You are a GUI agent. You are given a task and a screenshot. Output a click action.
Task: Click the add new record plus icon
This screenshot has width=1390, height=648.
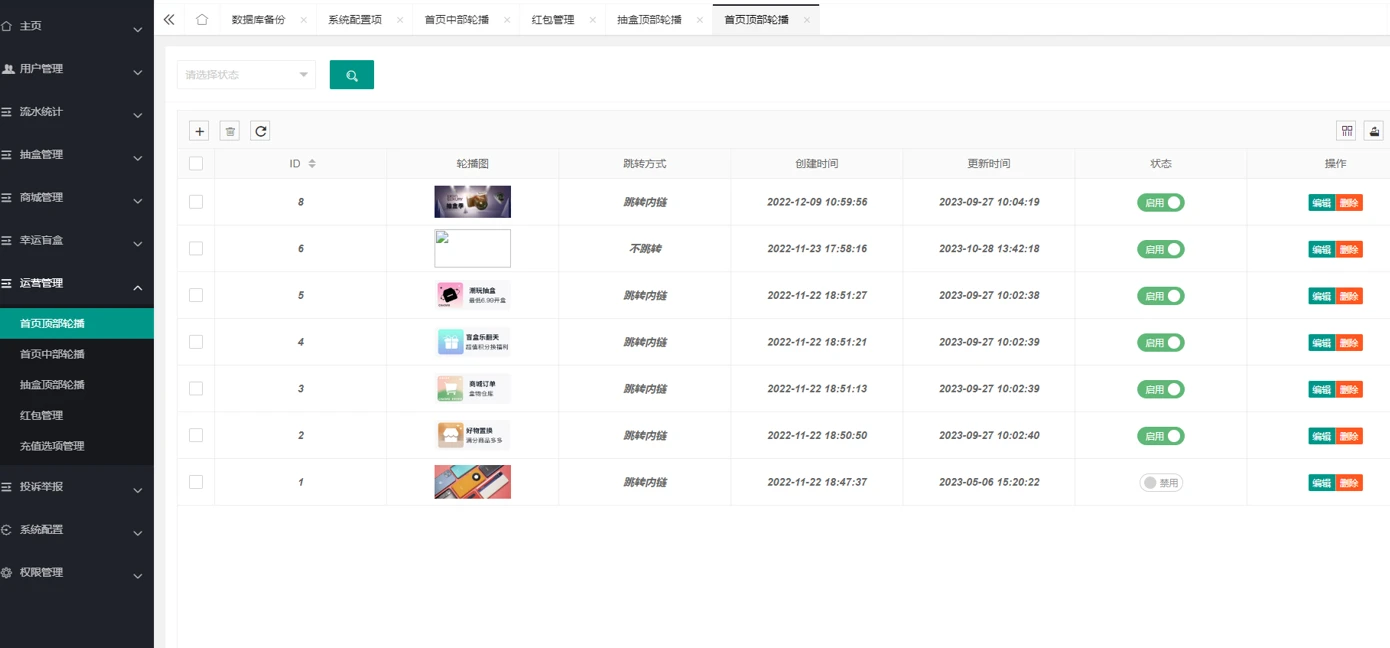(x=199, y=131)
